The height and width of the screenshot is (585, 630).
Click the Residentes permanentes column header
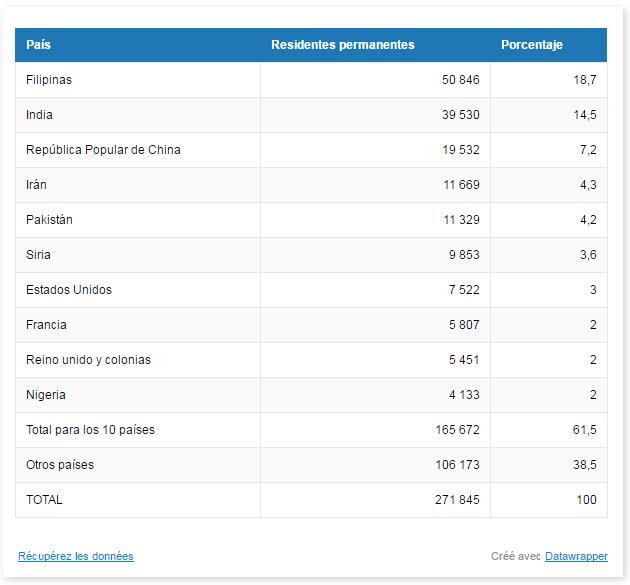pos(342,45)
